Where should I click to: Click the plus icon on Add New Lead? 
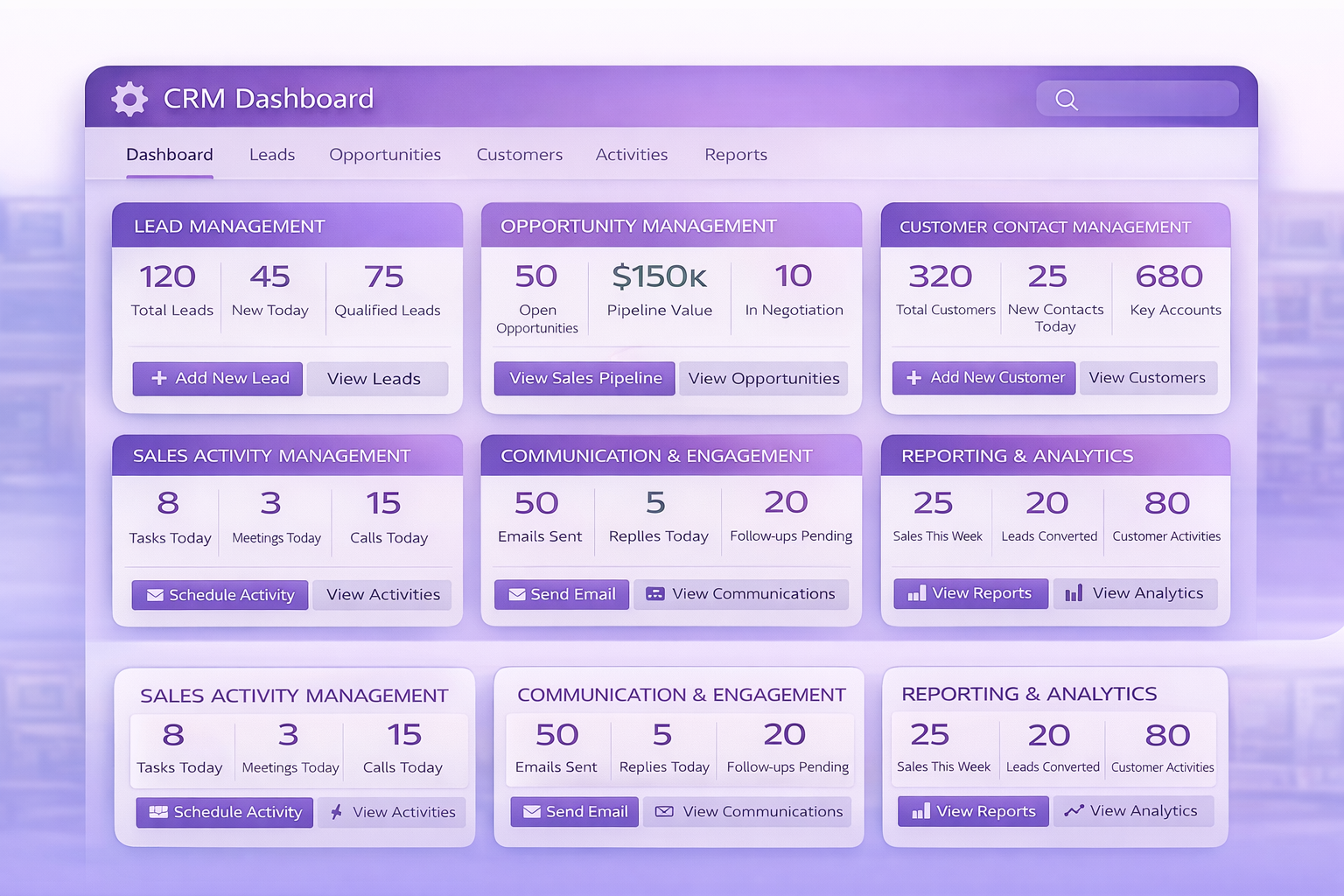pyautogui.click(x=159, y=378)
